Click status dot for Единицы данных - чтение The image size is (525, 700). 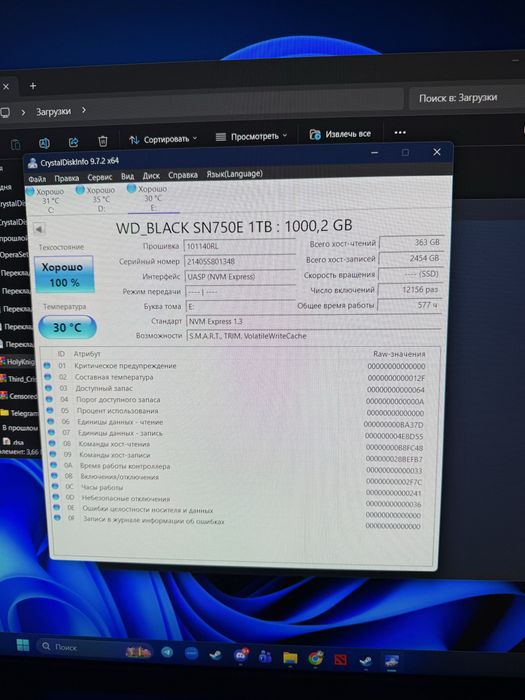pyautogui.click(x=50, y=421)
